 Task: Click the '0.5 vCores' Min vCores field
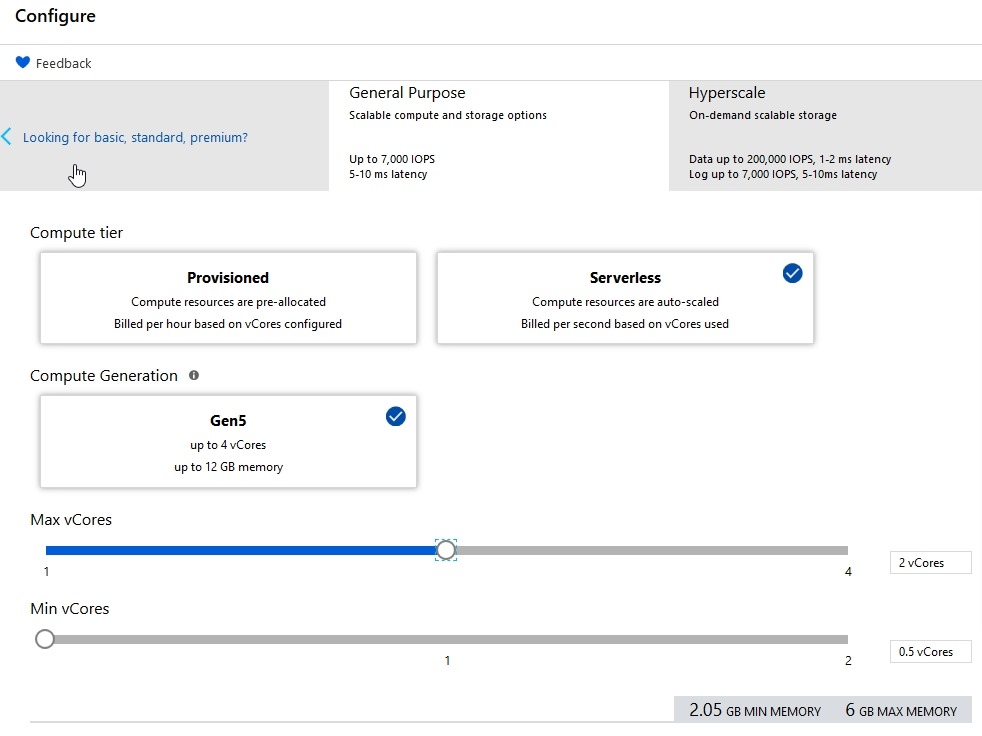point(930,652)
